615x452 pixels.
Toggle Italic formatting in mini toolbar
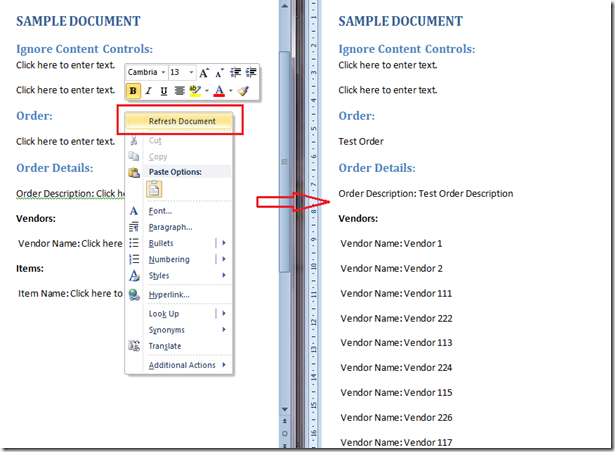(x=148, y=91)
